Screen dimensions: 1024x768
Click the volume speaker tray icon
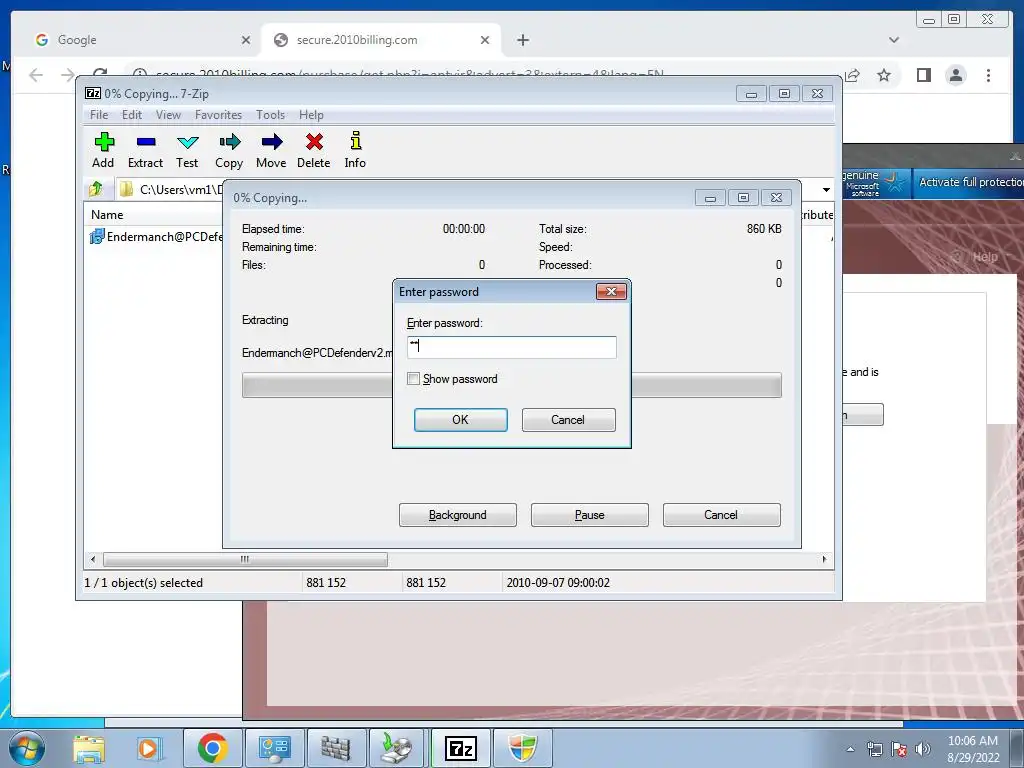923,749
